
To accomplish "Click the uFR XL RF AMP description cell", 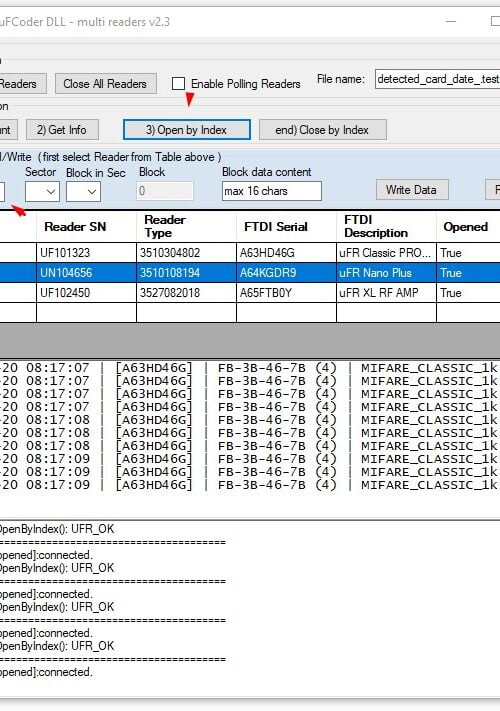I will click(386, 292).
